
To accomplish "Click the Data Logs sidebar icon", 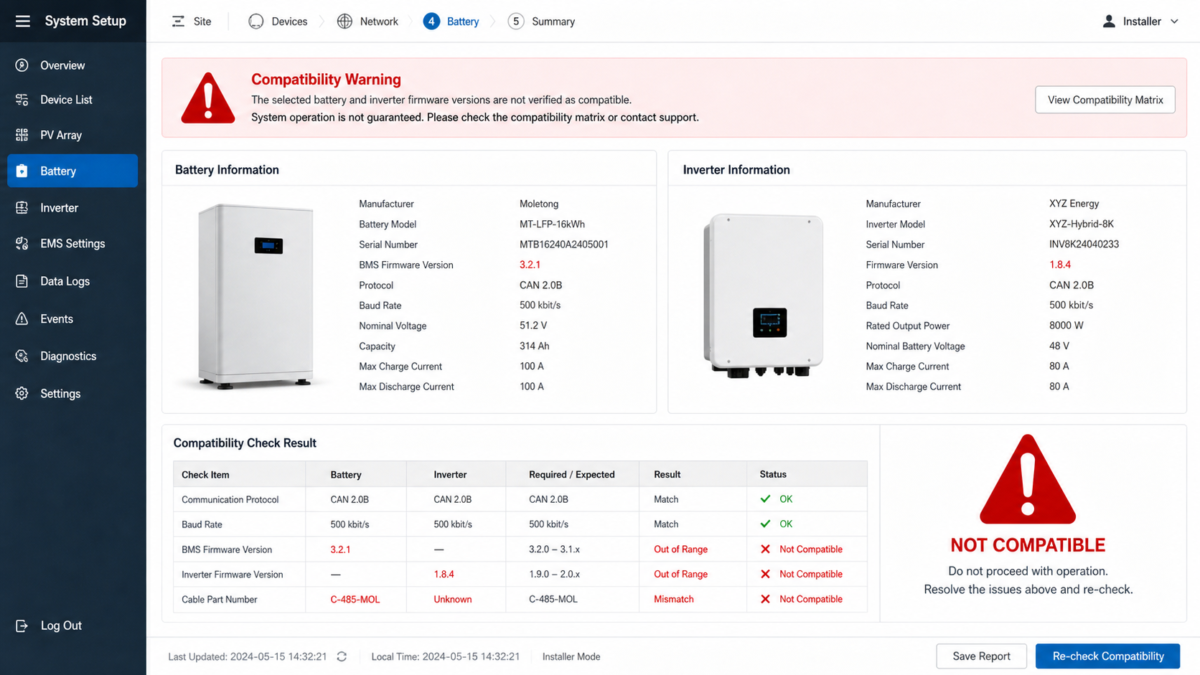I will [x=21, y=282].
